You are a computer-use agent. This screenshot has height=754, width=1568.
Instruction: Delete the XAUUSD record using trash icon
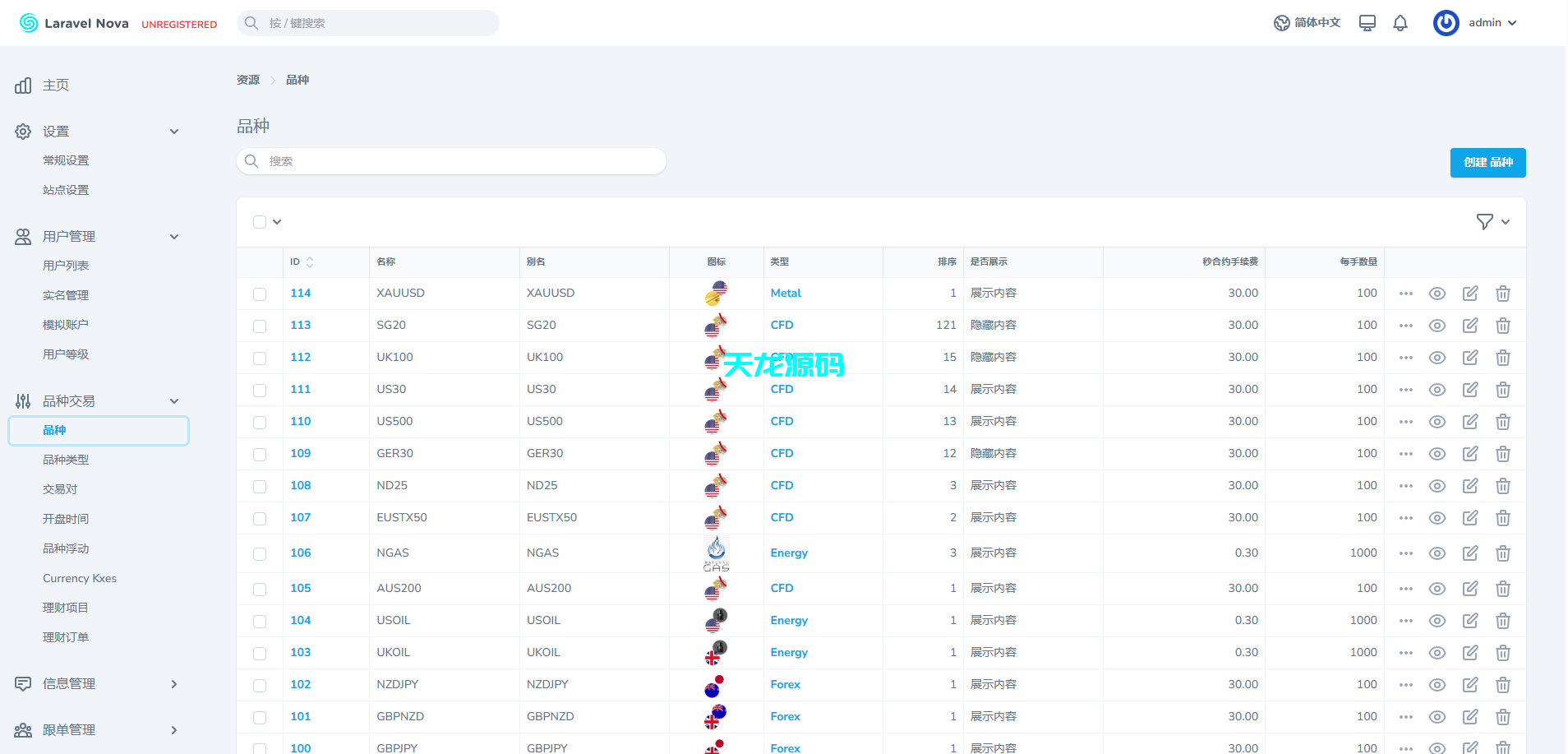tap(1504, 293)
